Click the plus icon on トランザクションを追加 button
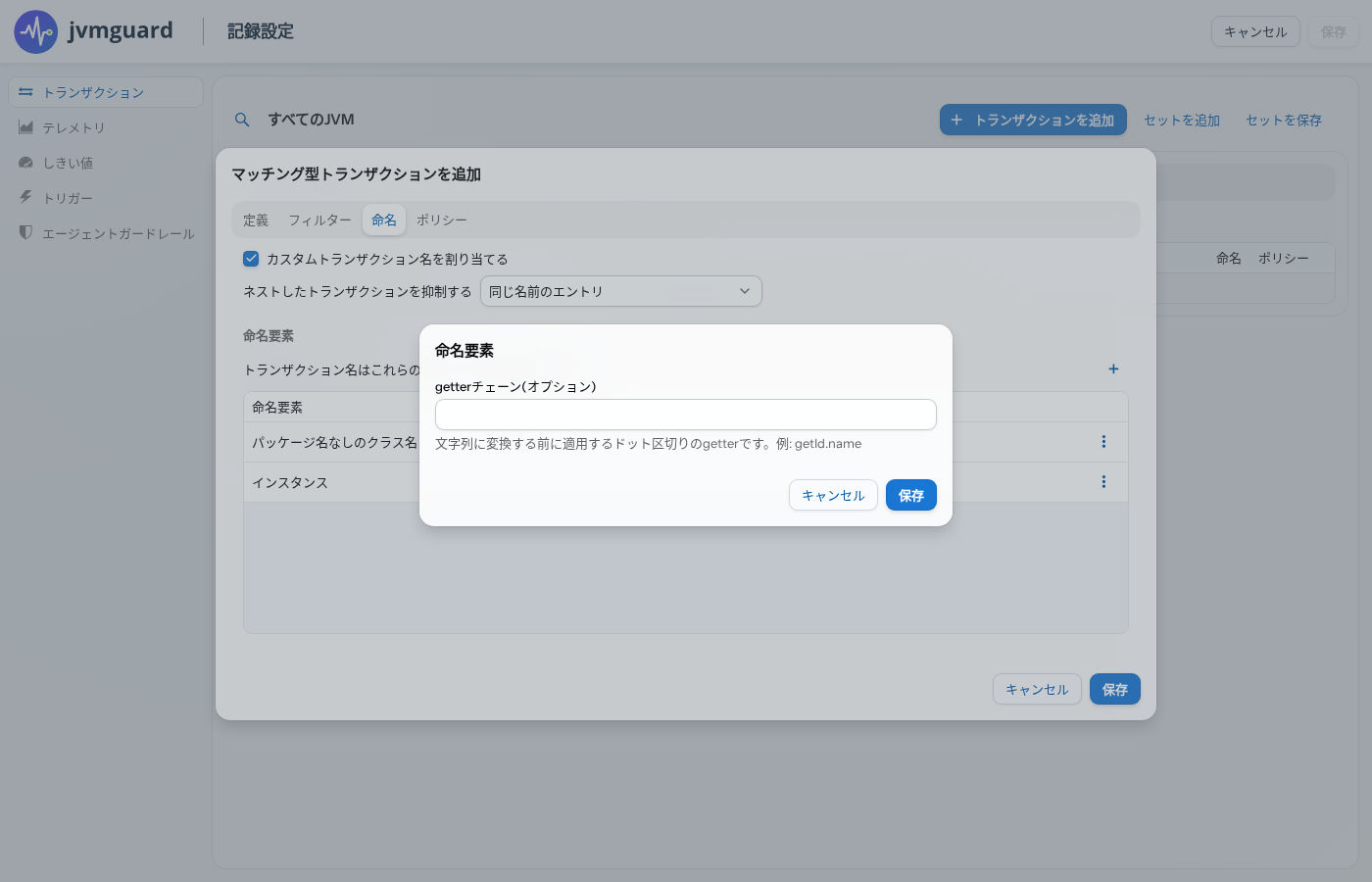The width and height of the screenshot is (1372, 882). coord(956,120)
